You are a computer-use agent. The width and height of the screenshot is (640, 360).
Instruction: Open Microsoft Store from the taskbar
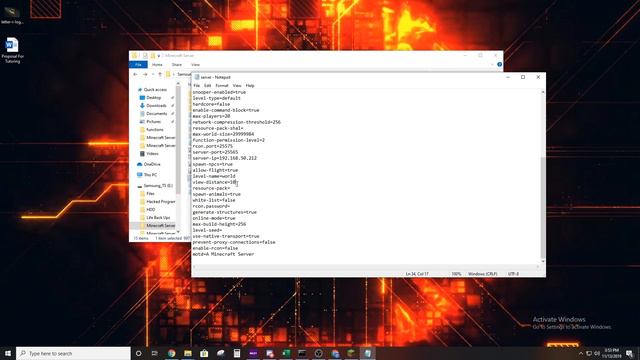204,353
